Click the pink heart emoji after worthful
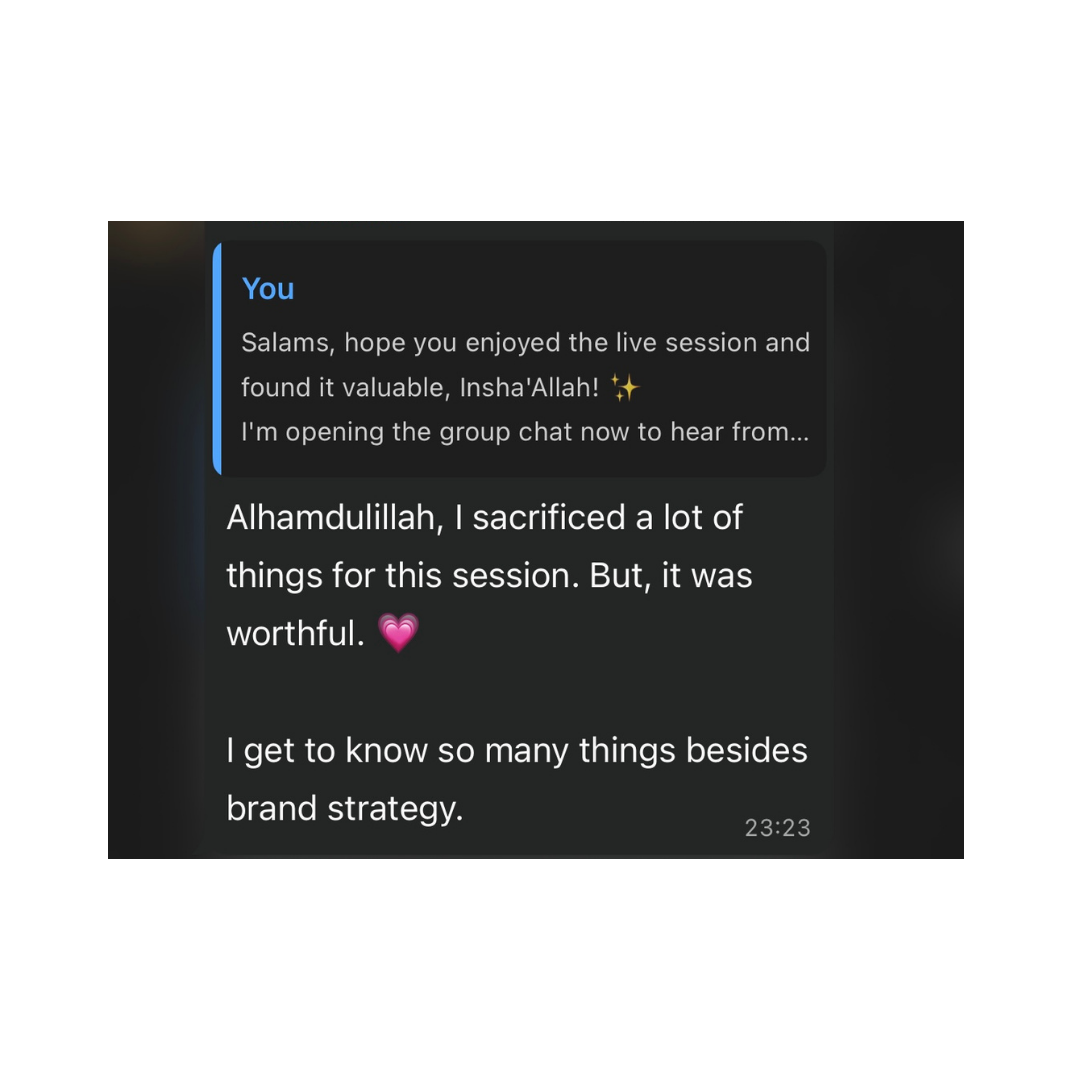This screenshot has height=1080, width=1080. [x=398, y=632]
